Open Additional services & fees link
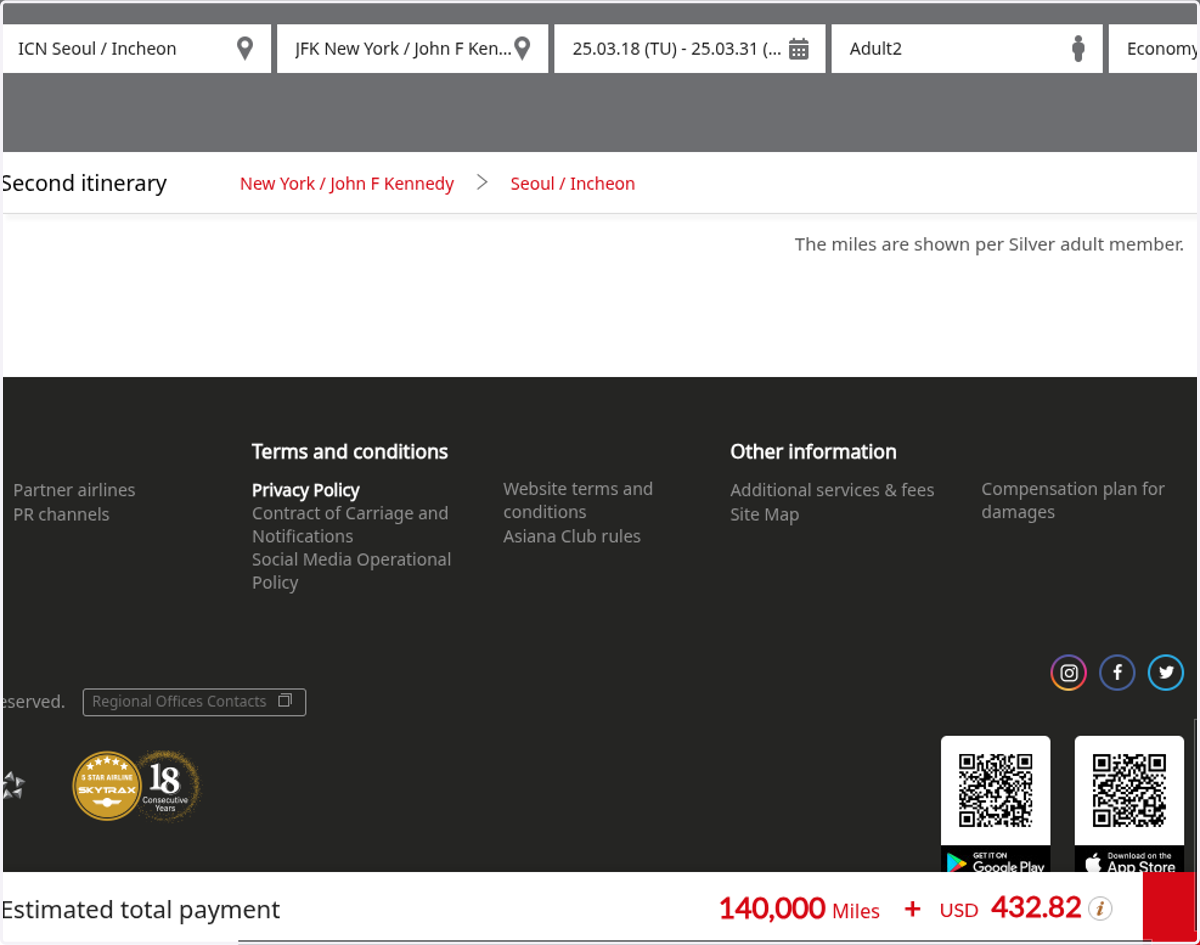This screenshot has height=945, width=1200. 832,490
